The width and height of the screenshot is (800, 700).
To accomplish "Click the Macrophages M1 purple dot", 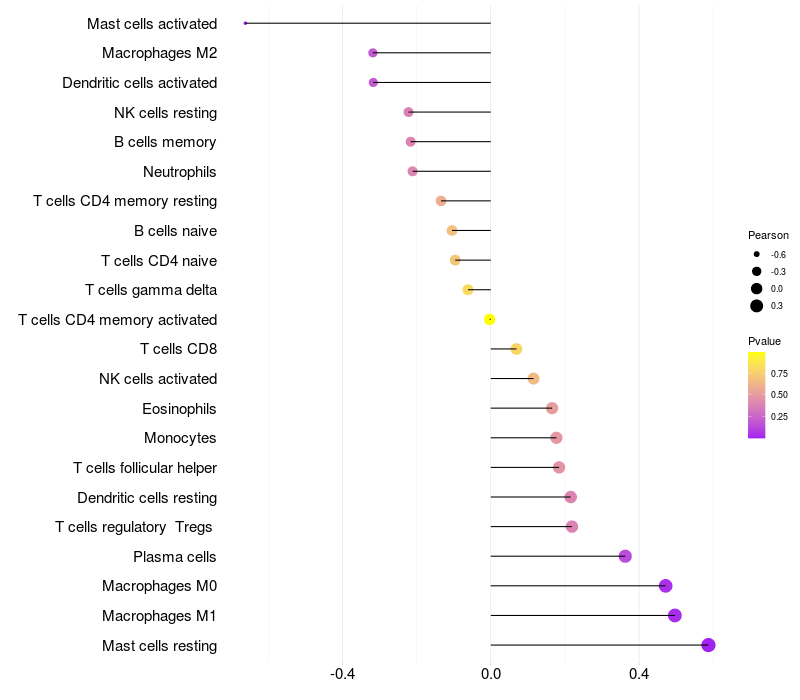I will point(674,615).
